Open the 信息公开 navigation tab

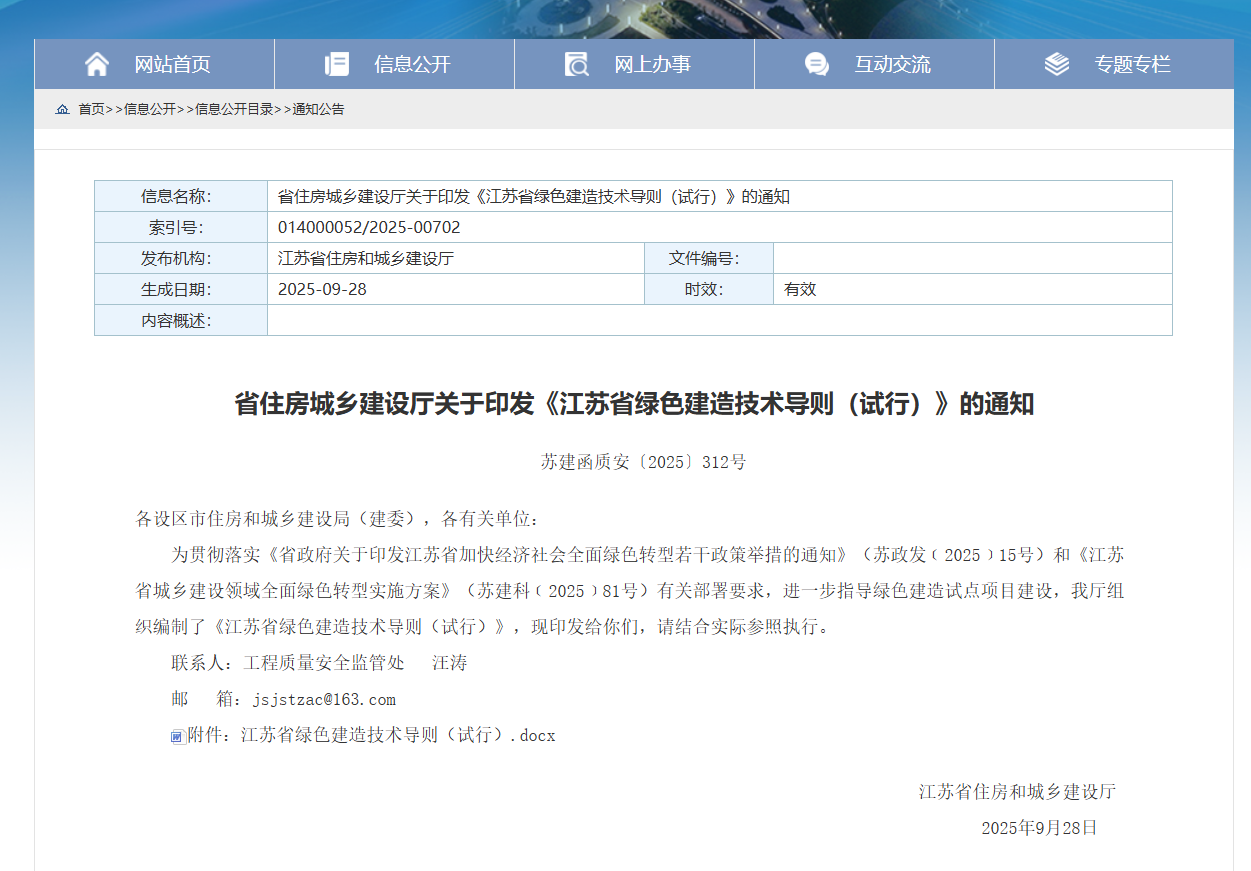(412, 64)
